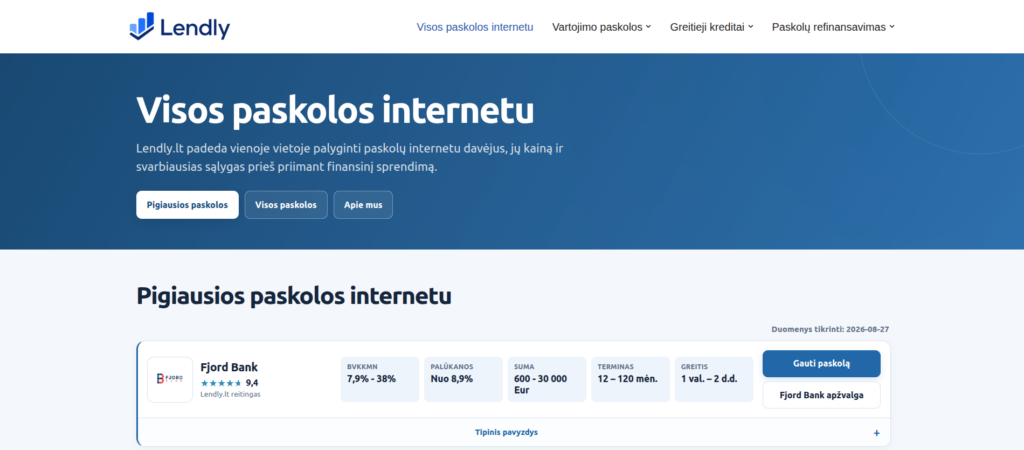Open Paskolų refinansavimas dropdown menu

(833, 27)
